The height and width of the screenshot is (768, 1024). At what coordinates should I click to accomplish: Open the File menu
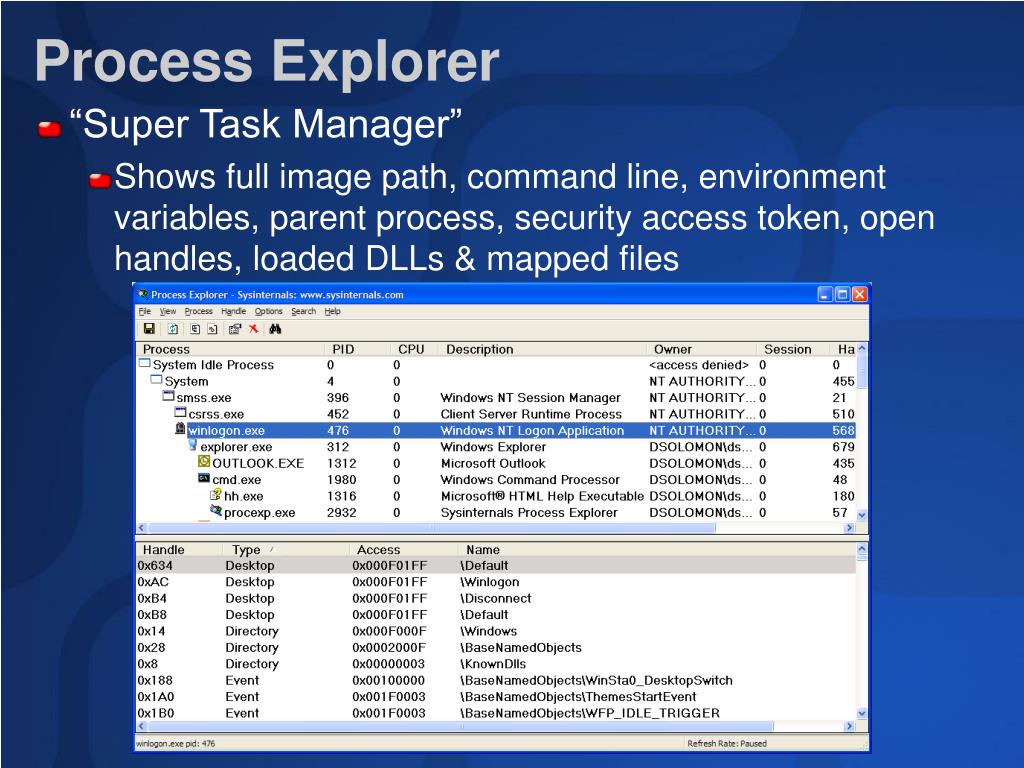(x=145, y=311)
